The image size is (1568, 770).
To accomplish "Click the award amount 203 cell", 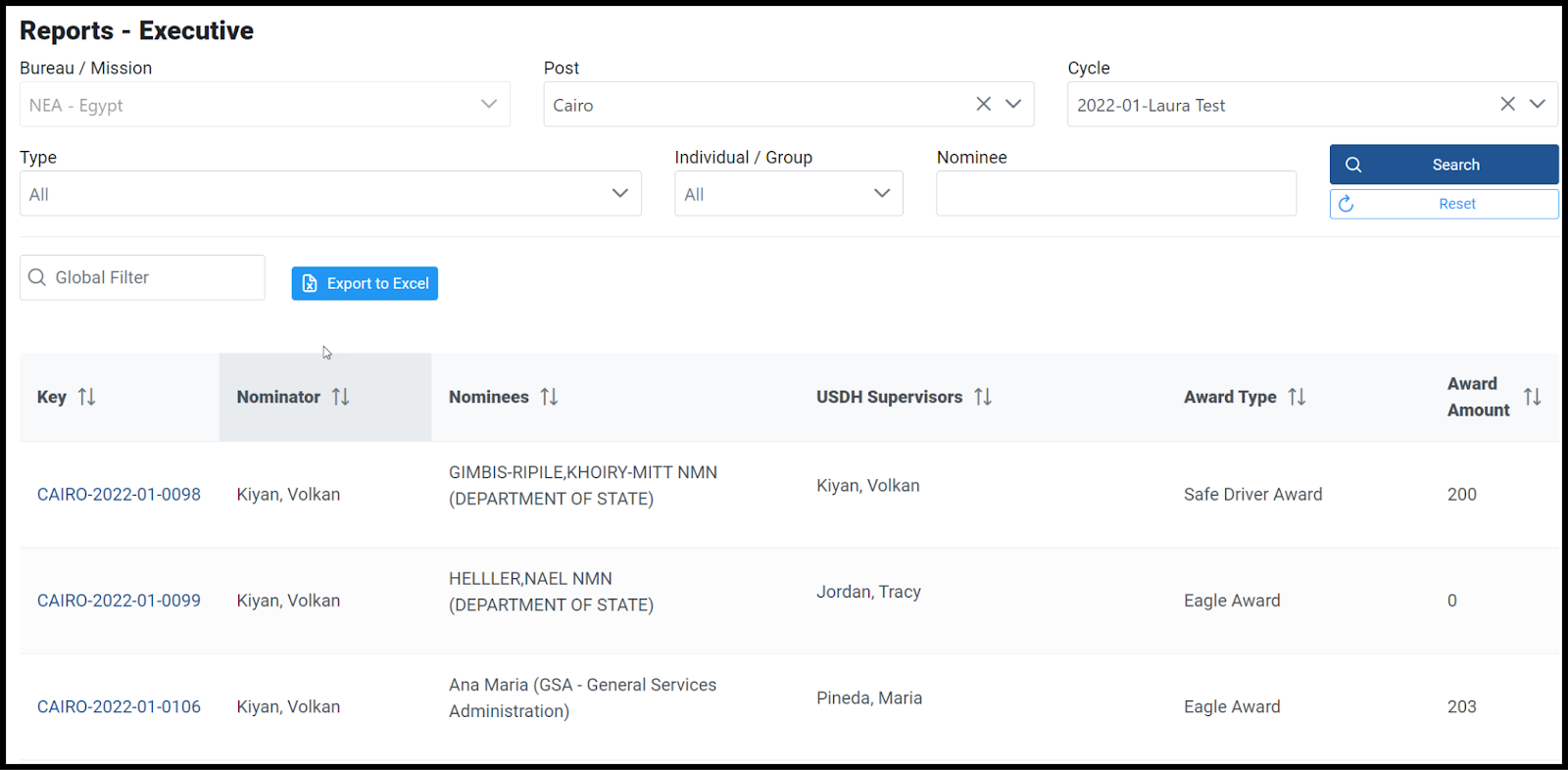I will 1461,706.
